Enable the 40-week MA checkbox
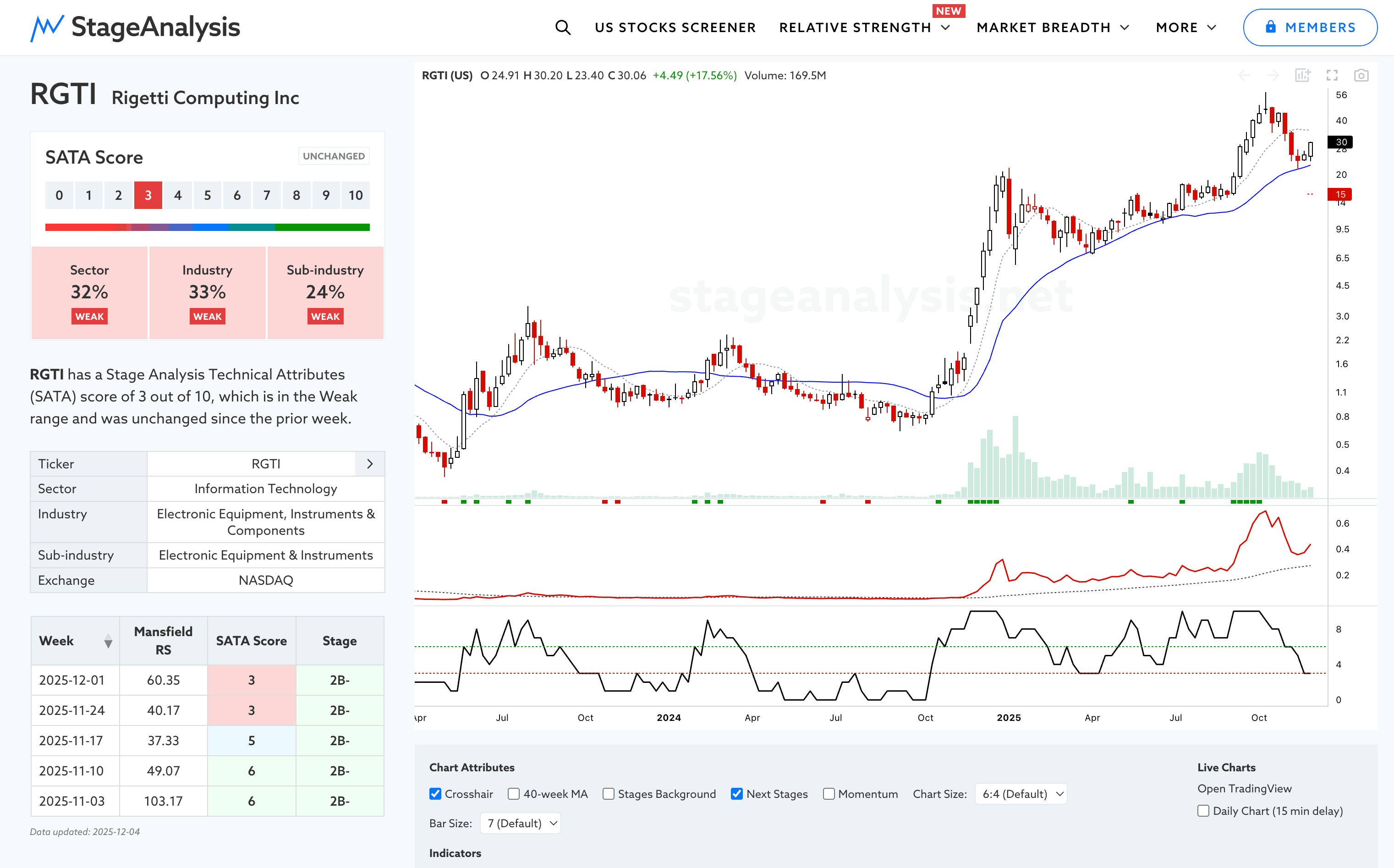Image resolution: width=1394 pixels, height=868 pixels. pyautogui.click(x=514, y=793)
